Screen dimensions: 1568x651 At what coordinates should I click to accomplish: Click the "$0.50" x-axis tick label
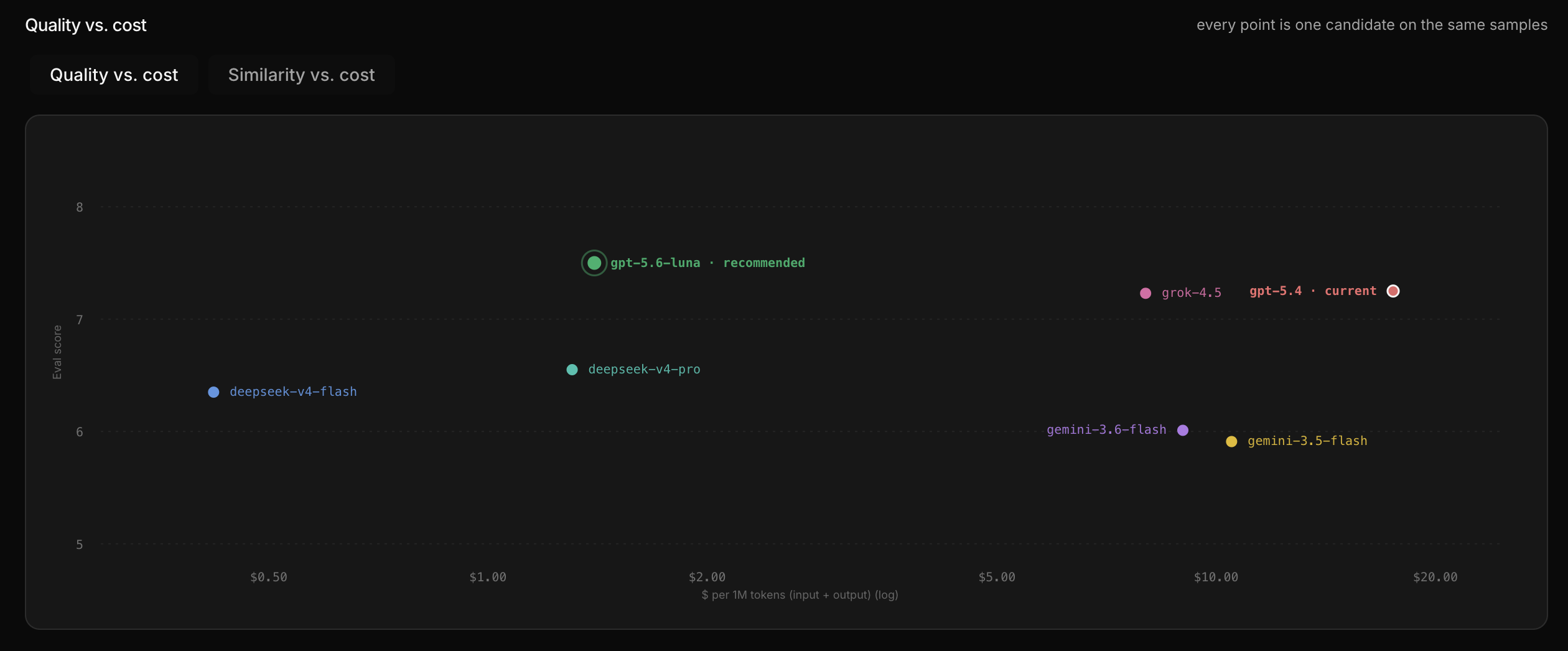pos(269,578)
